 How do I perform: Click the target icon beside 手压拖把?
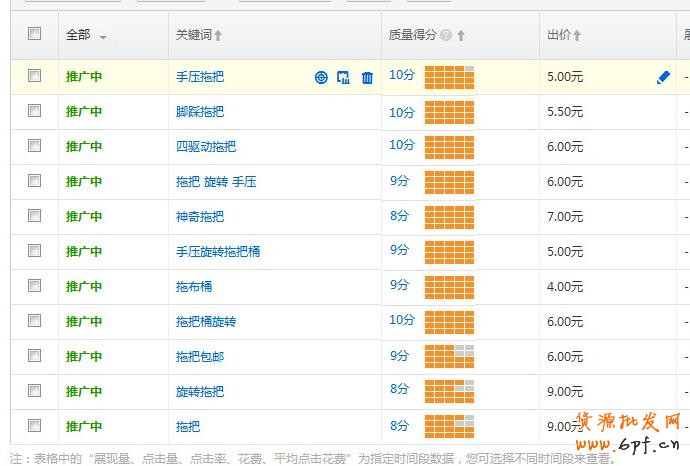[x=321, y=77]
